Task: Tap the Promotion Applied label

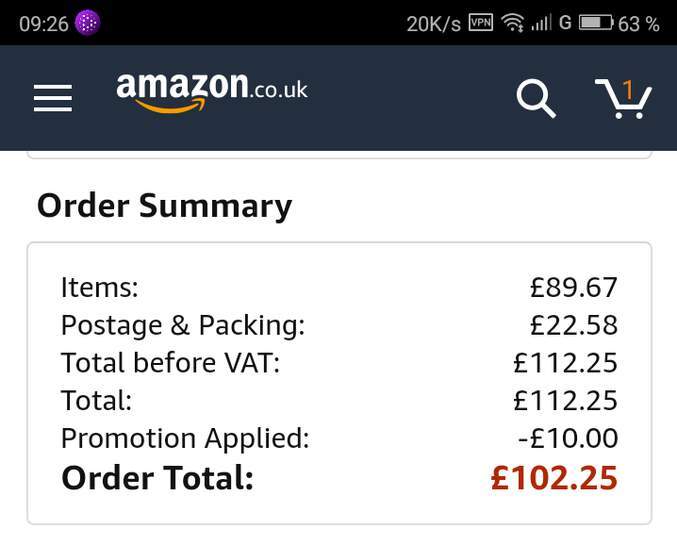Action: (x=185, y=438)
